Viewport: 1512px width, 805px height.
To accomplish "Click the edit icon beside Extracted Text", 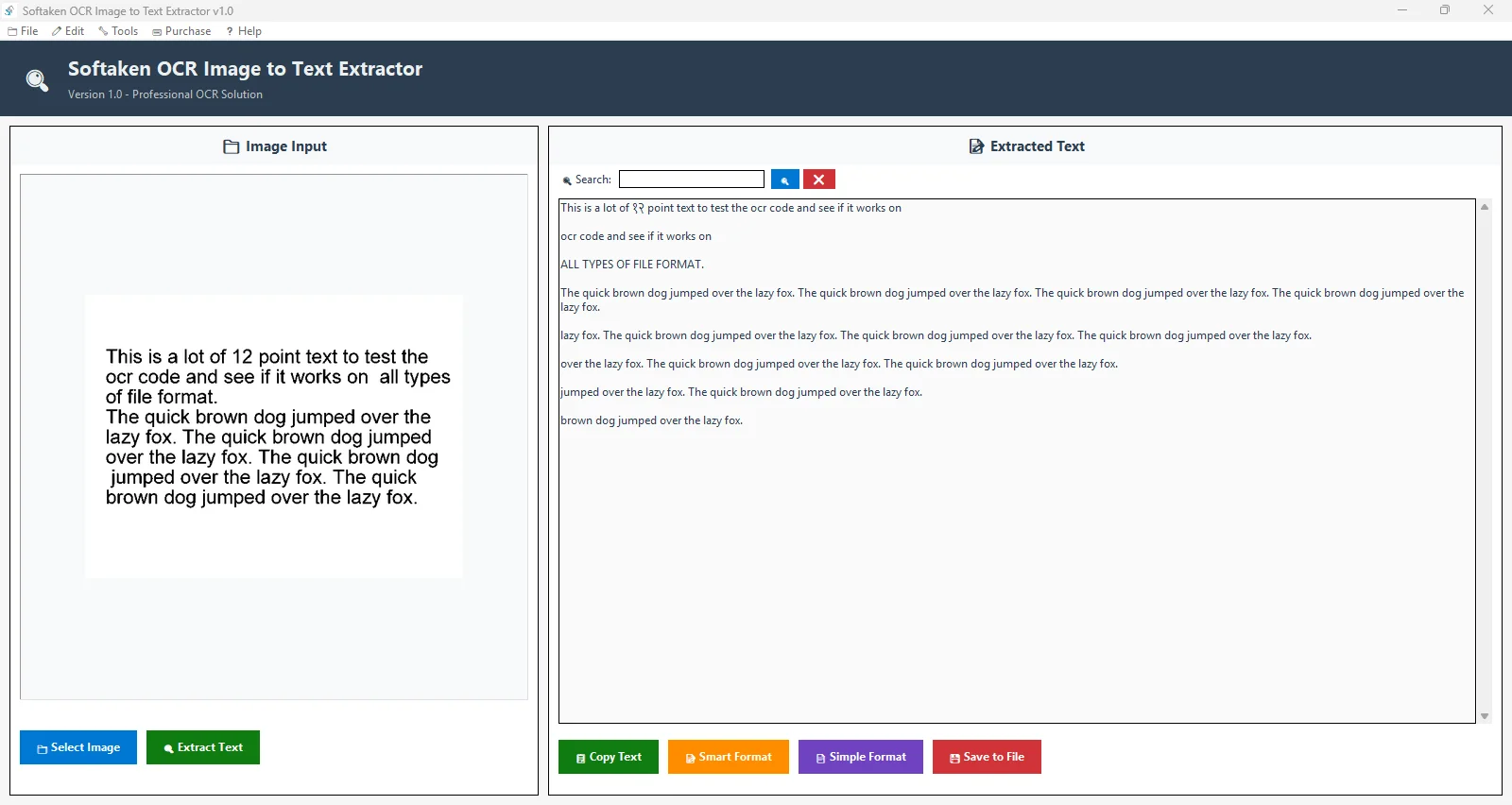I will [976, 146].
